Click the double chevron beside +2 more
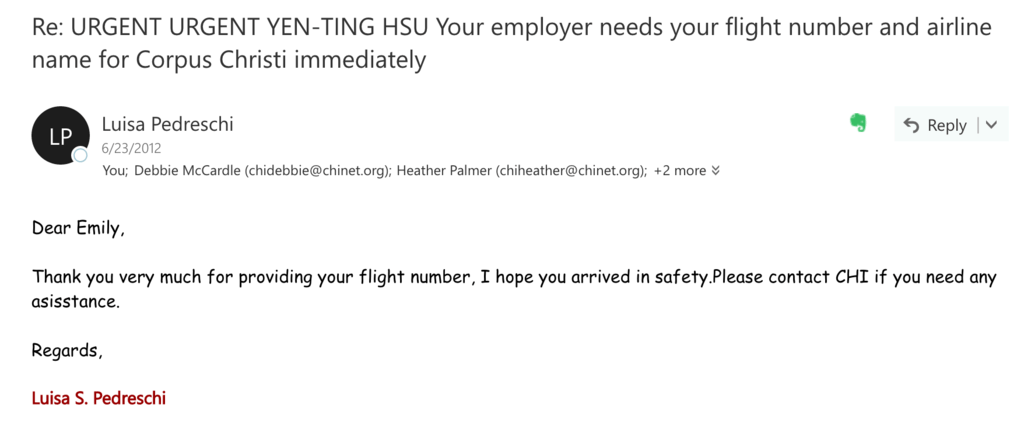Image resolution: width=1024 pixels, height=425 pixels. click(x=715, y=171)
